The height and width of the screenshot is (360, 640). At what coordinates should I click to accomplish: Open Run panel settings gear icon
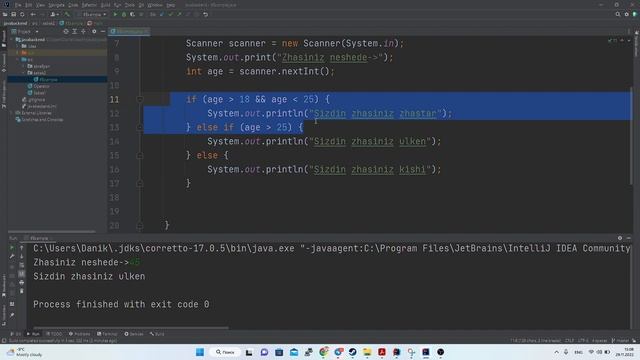coord(620,238)
